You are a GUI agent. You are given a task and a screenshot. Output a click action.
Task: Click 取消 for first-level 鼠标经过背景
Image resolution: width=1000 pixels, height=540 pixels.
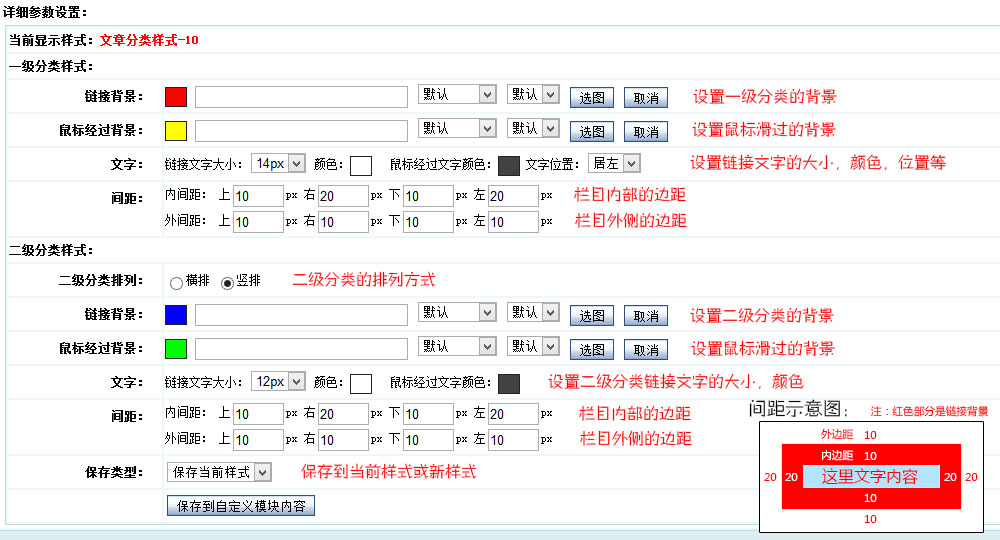pos(646,132)
